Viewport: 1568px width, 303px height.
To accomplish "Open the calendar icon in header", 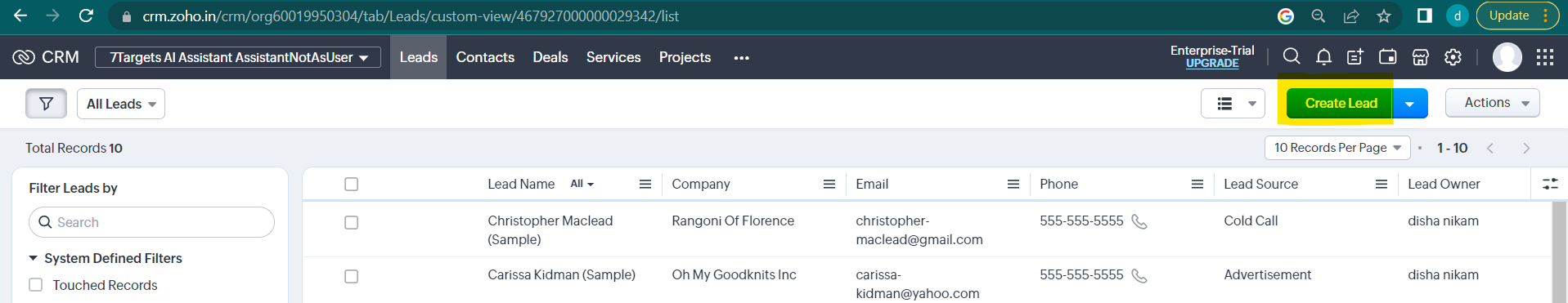I will coord(1388,56).
